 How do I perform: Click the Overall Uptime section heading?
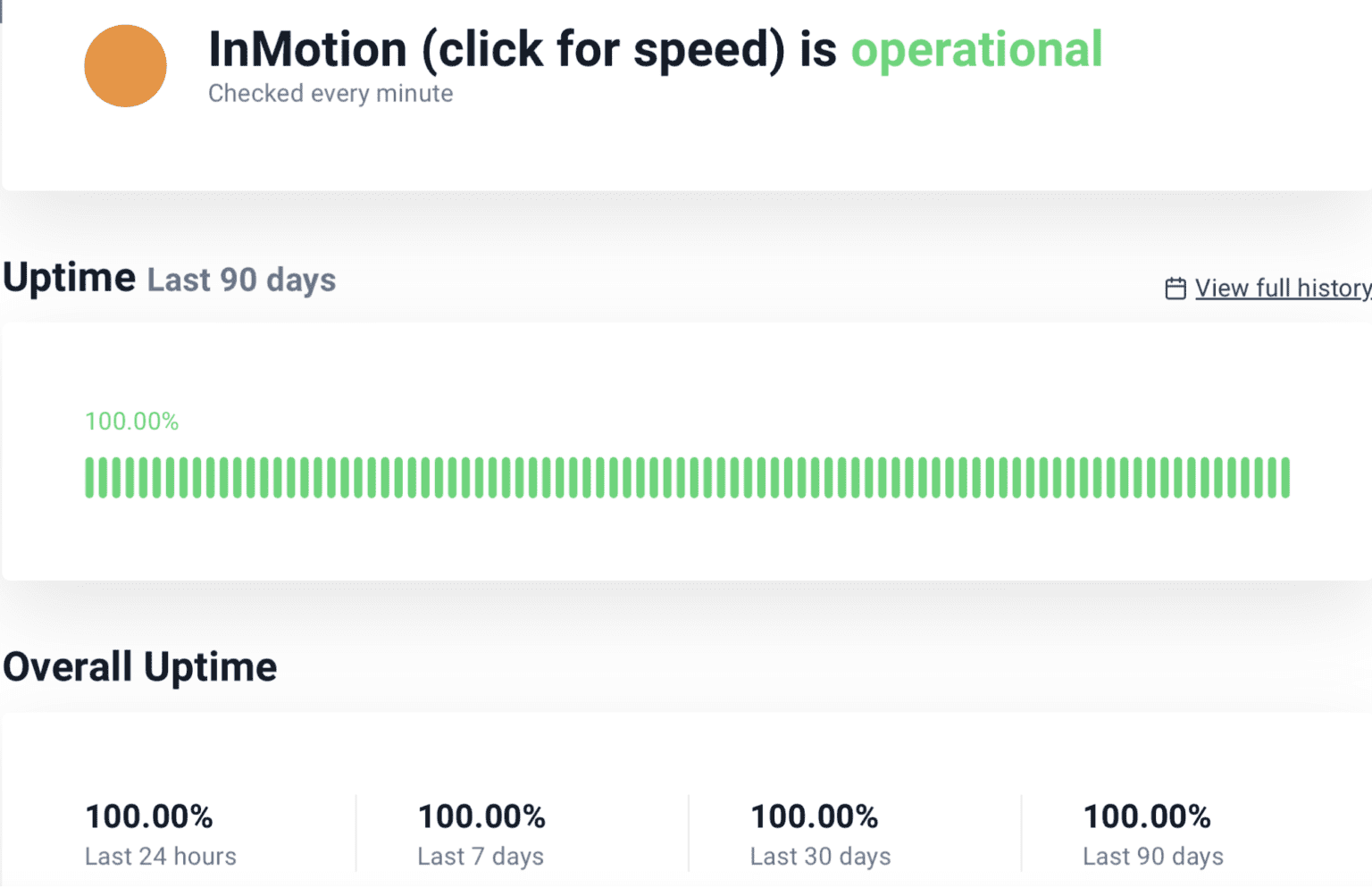(140, 665)
